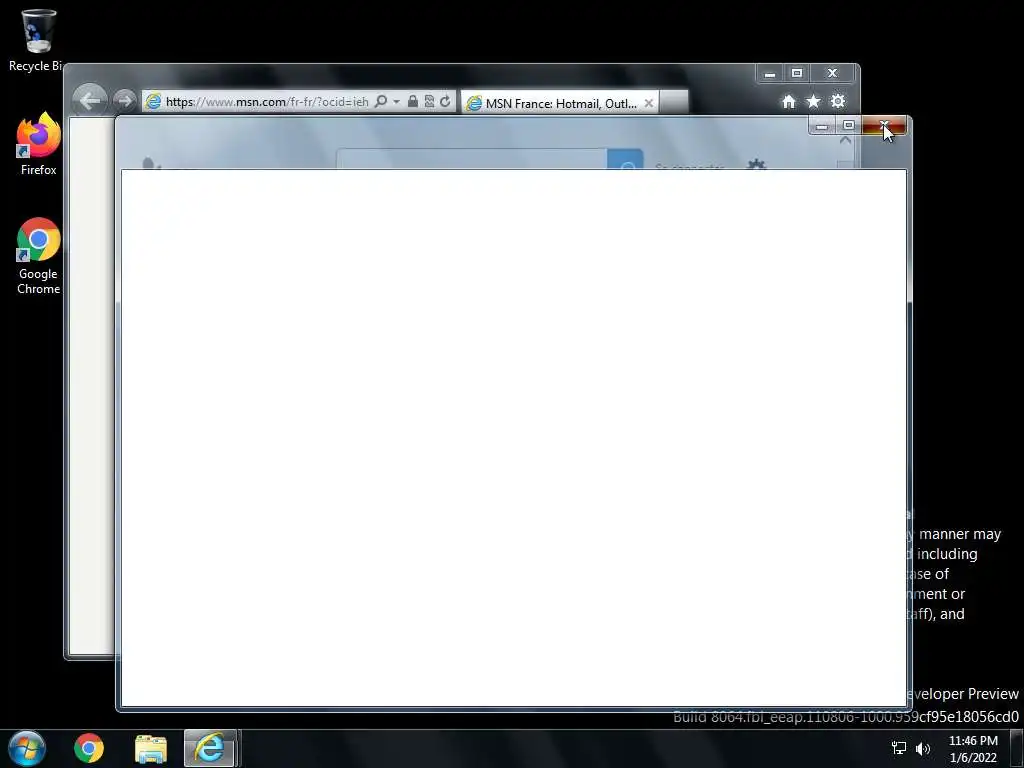
Task: Open the Recycle Bin desktop icon
Action: [37, 39]
